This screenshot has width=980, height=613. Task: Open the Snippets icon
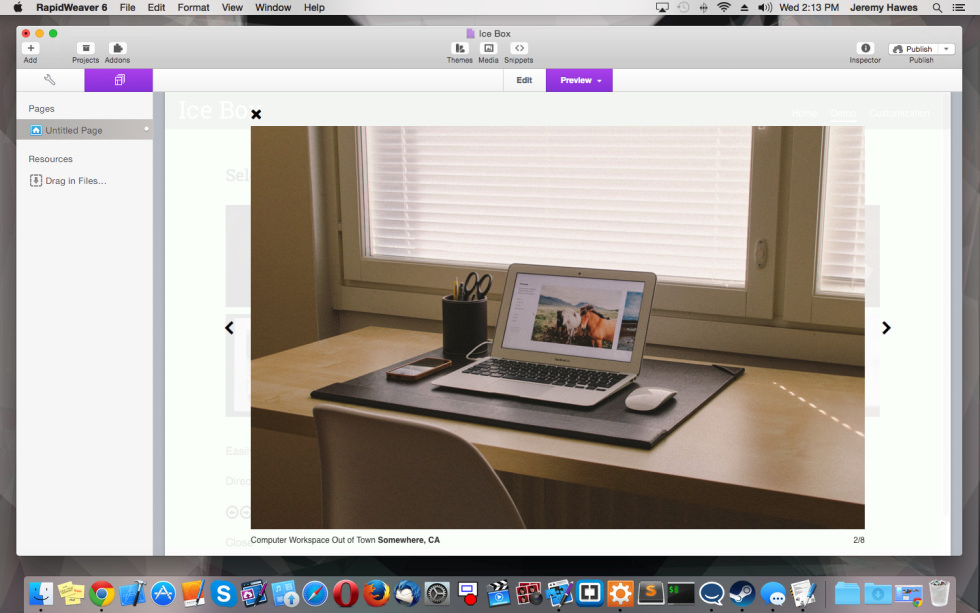click(519, 48)
